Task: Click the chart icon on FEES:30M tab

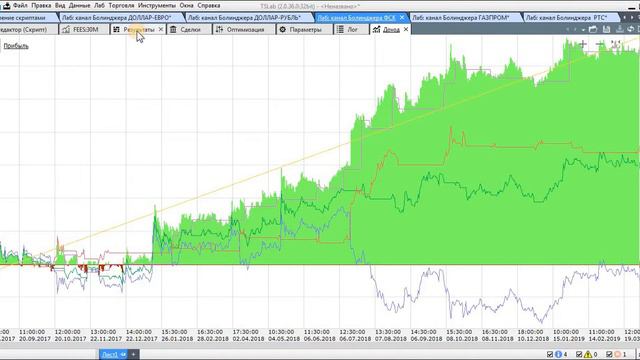Action: 66,29
